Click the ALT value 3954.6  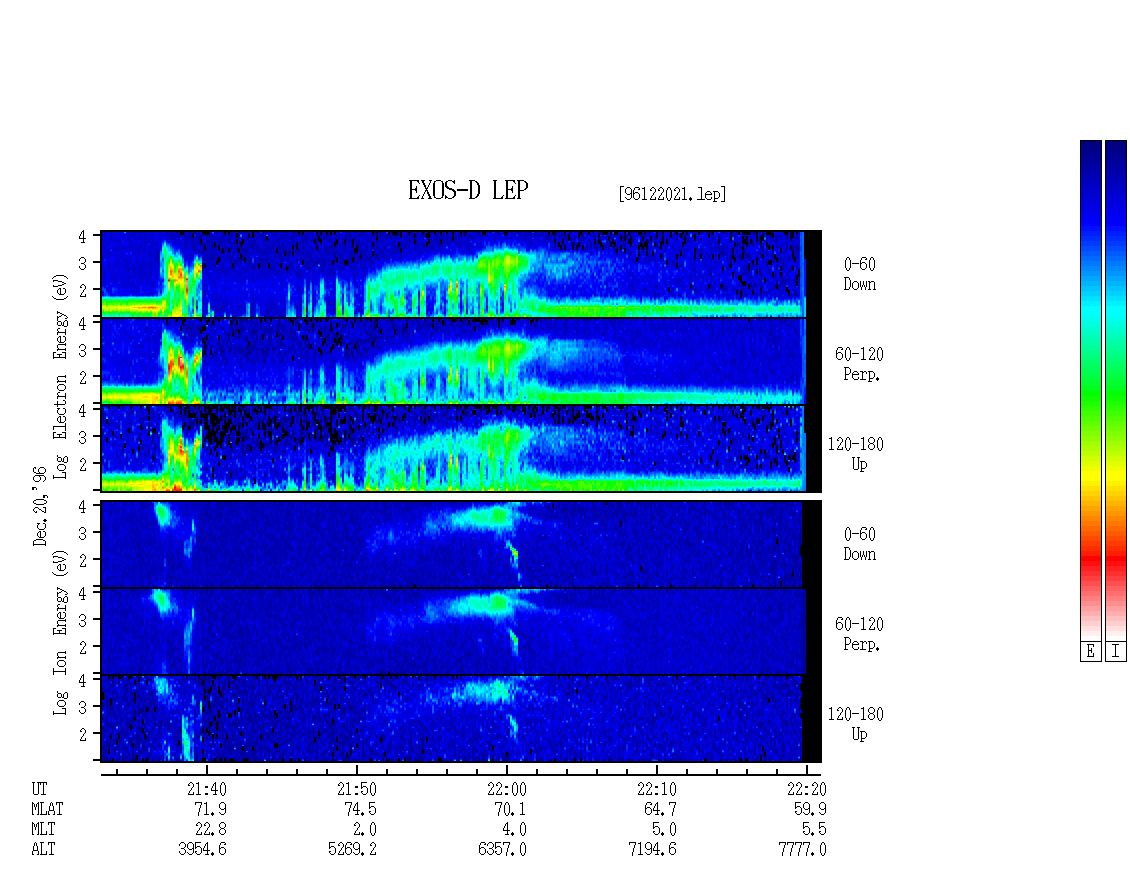pyautogui.click(x=203, y=850)
